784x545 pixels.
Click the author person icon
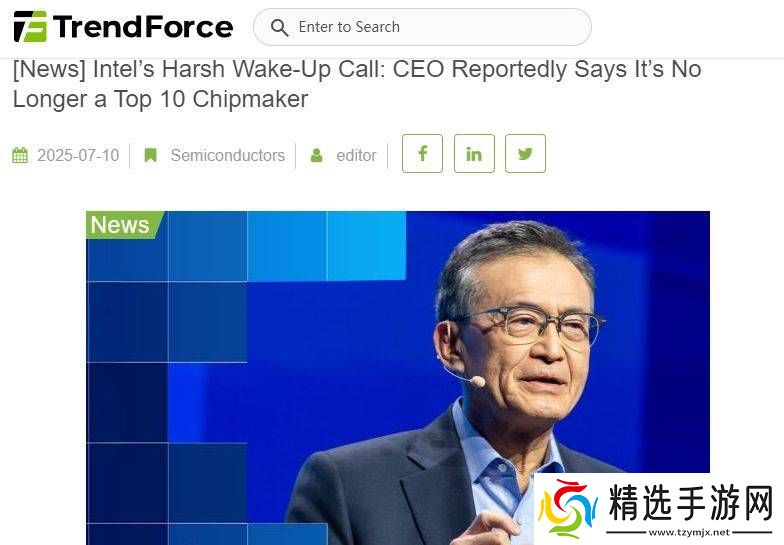pyautogui.click(x=316, y=155)
